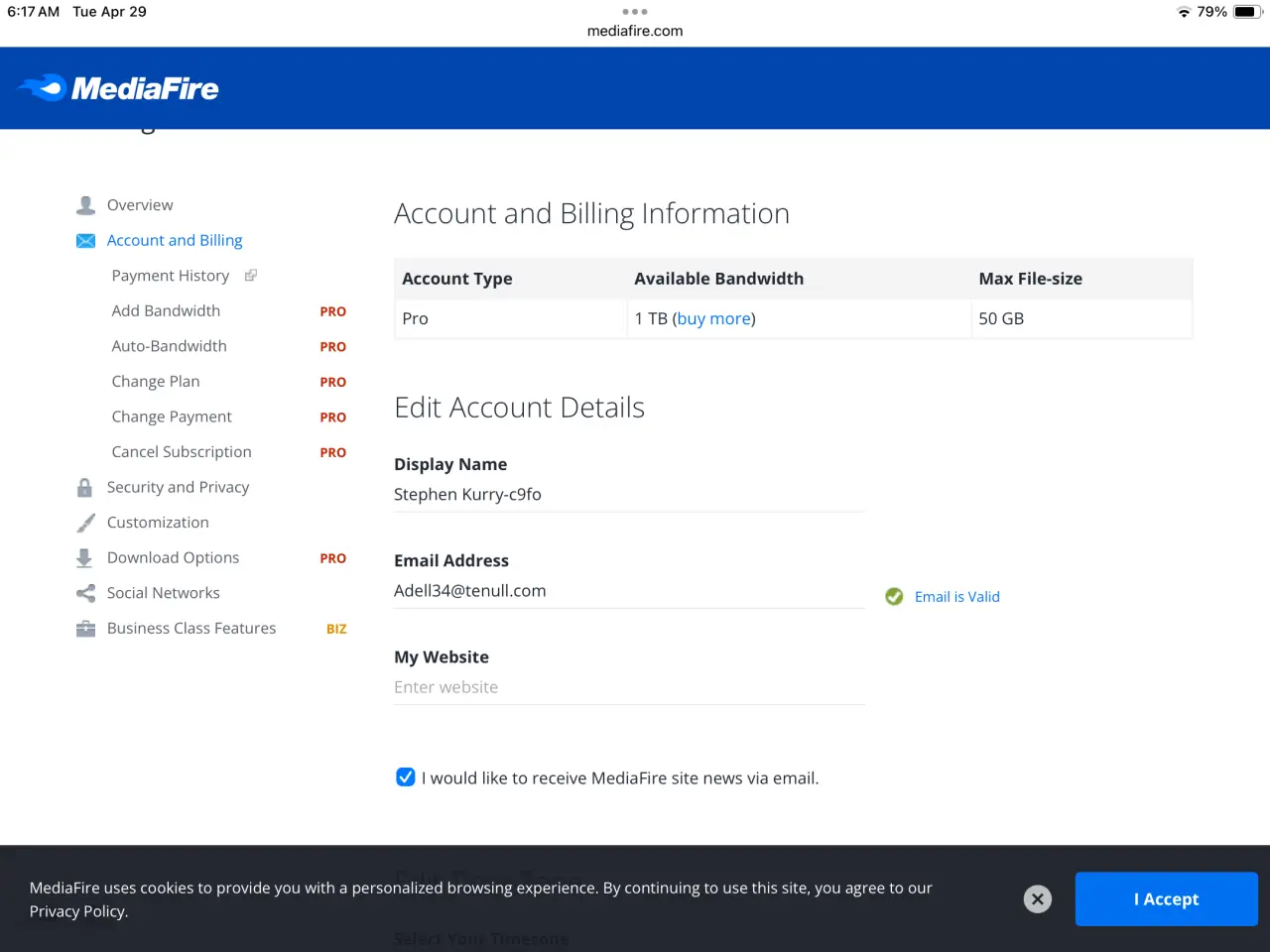Screen dimensions: 1270x952
Task: Accept cookies with the I Accept button
Action: (1167, 899)
